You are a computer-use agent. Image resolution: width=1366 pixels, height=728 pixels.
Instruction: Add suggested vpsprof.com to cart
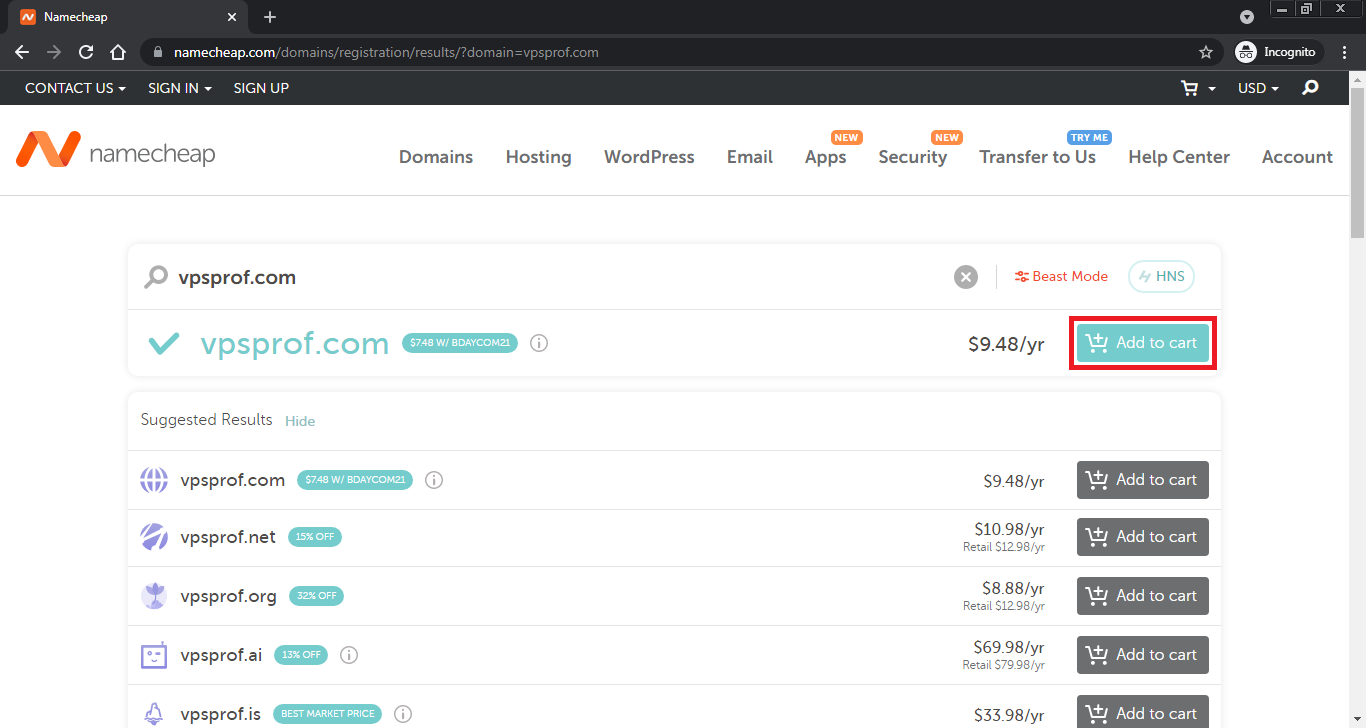[x=1143, y=480]
